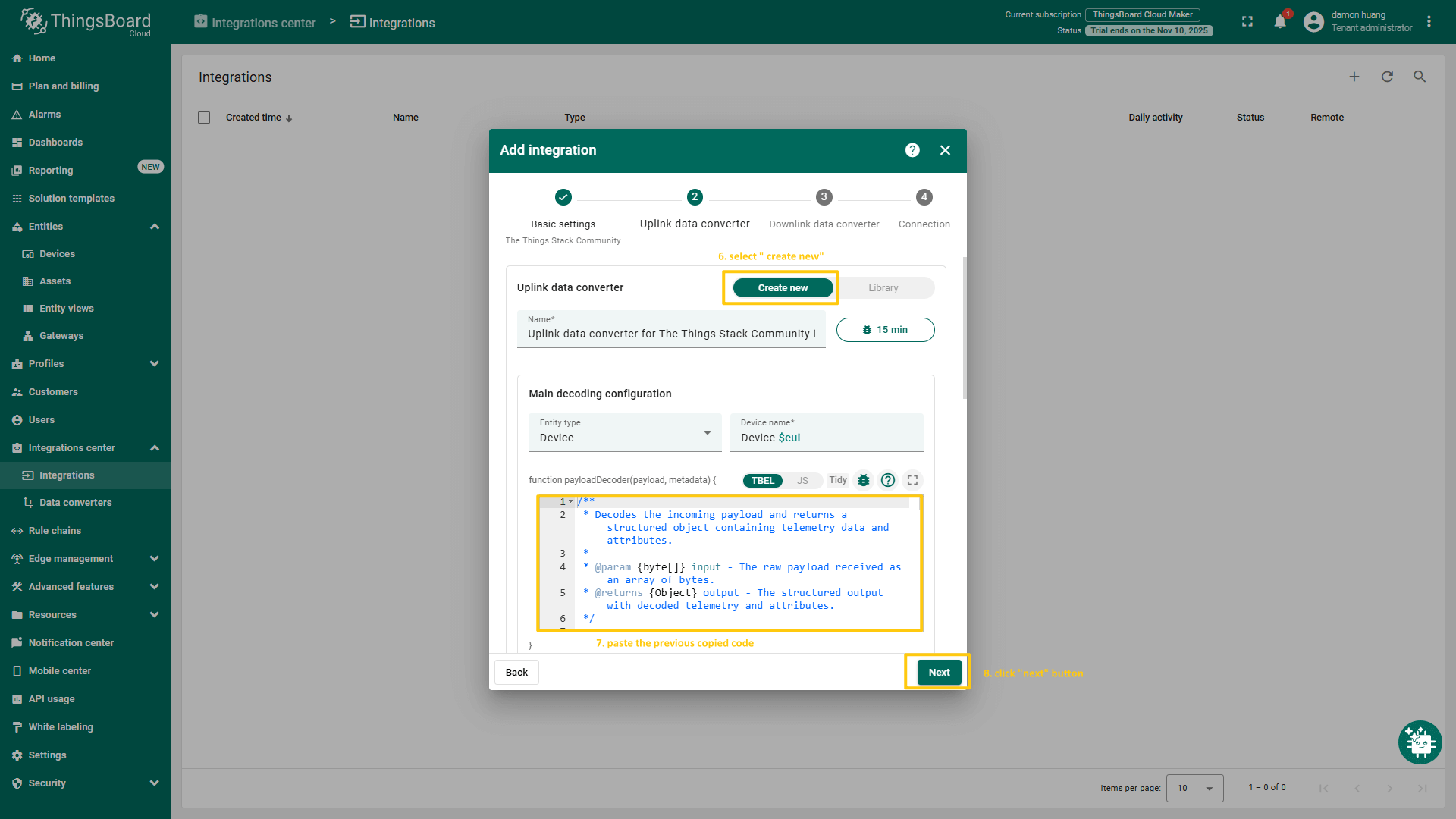Click the Add integration help icon

[912, 150]
